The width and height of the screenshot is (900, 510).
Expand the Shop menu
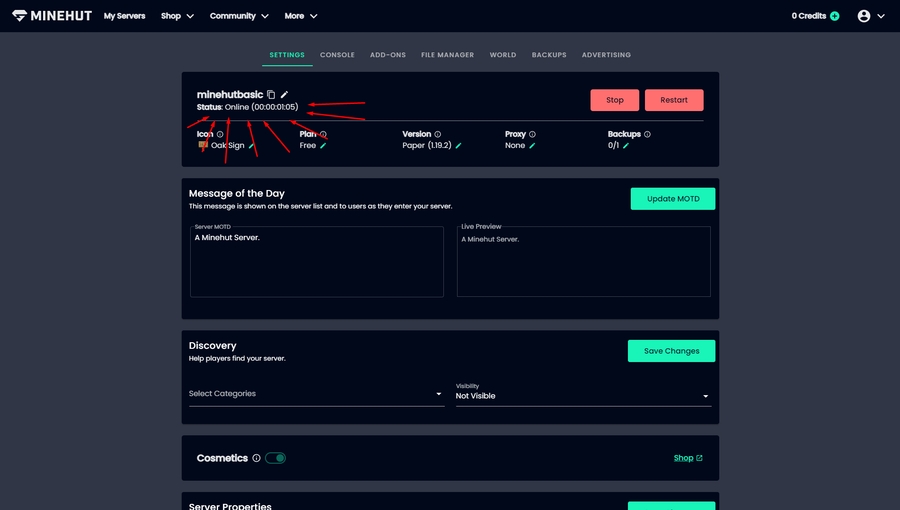point(177,16)
